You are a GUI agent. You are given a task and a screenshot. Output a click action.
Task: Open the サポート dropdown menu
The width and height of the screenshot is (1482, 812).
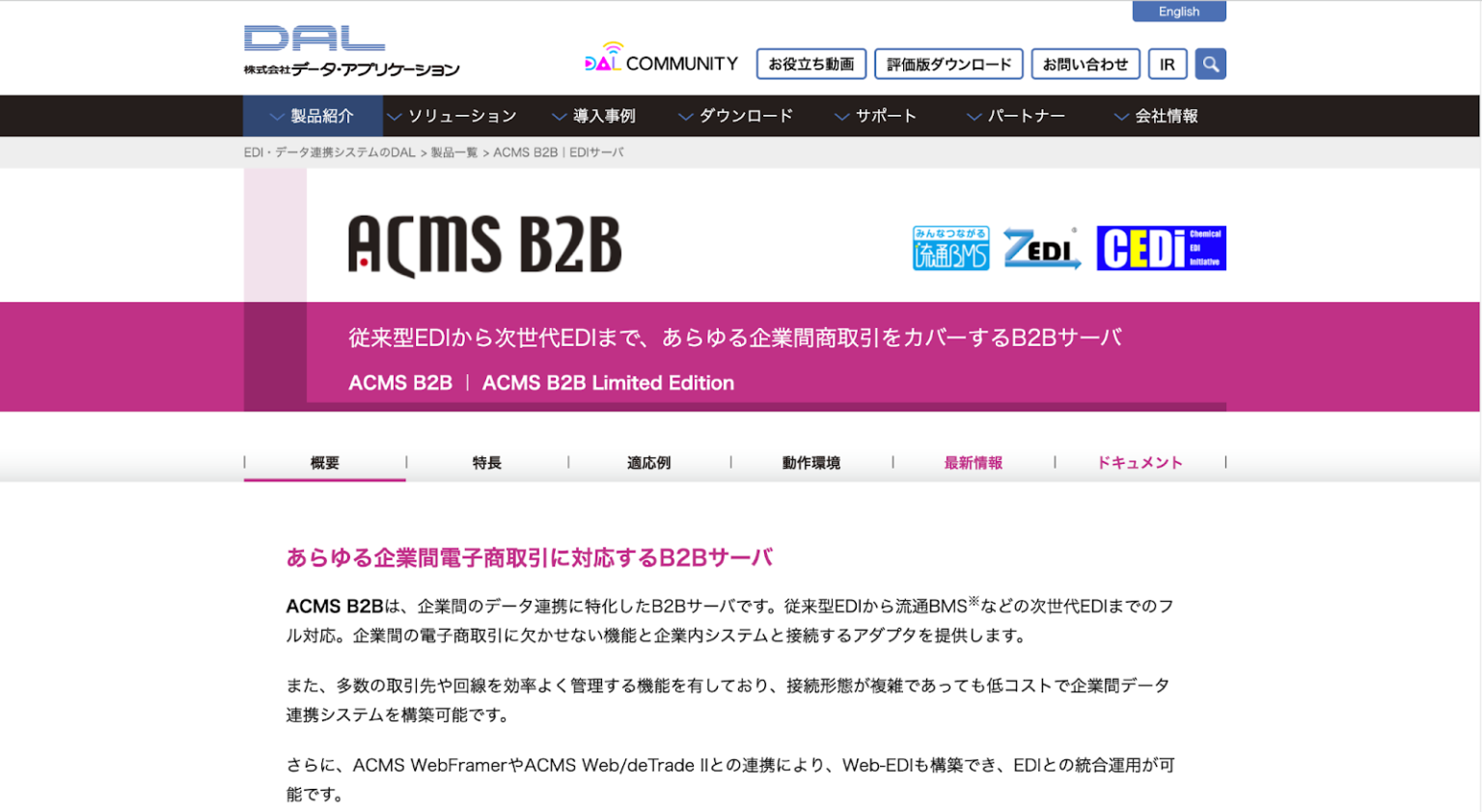pos(875,116)
